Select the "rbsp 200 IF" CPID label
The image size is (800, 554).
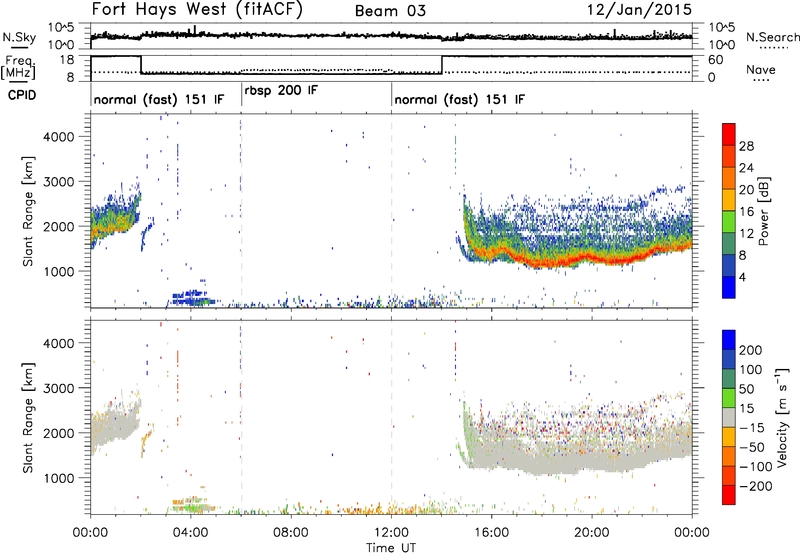coord(281,91)
